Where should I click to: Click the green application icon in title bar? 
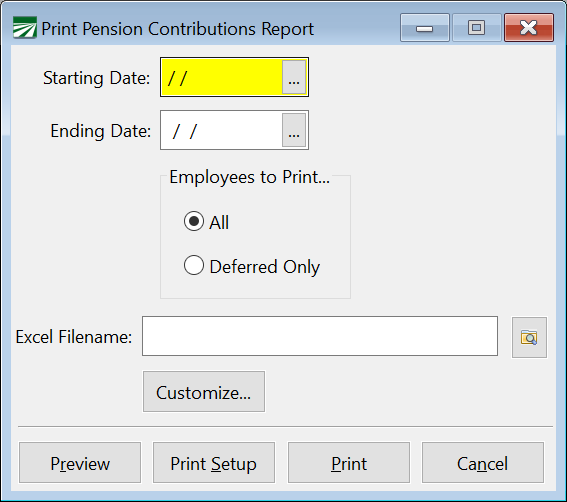pos(25,28)
